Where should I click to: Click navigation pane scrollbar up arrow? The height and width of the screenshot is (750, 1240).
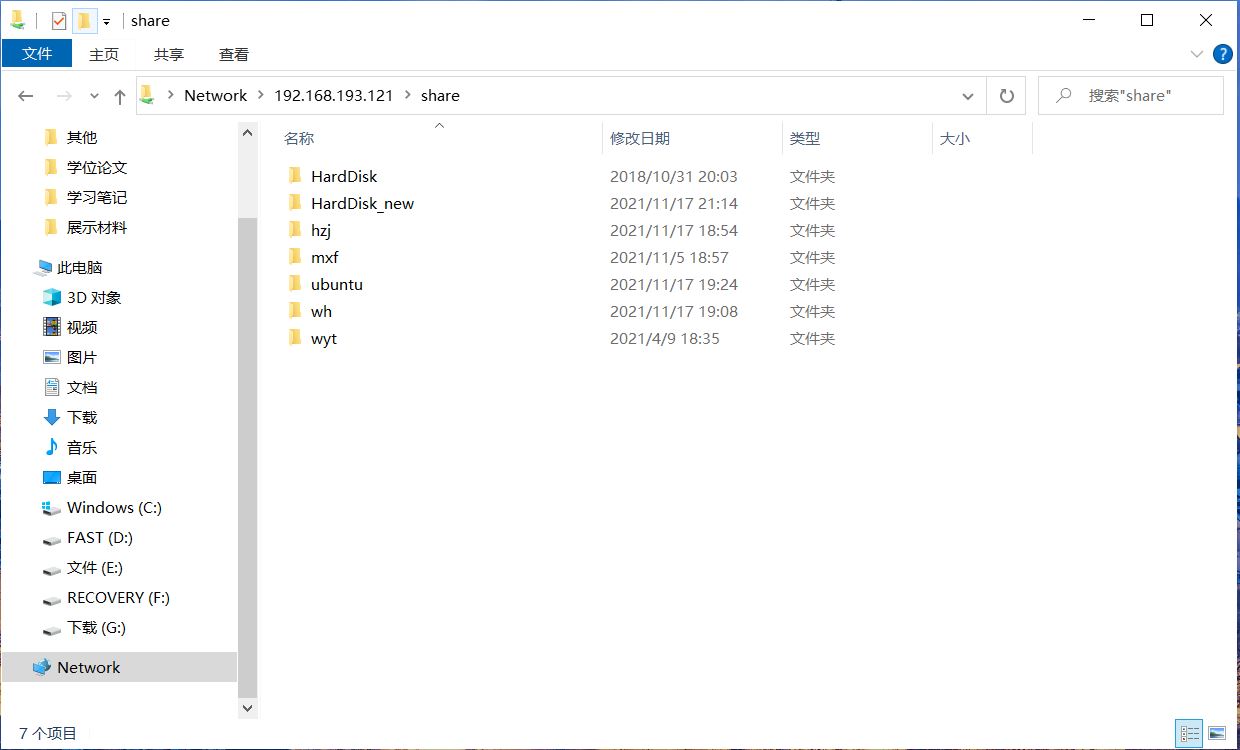pos(248,131)
